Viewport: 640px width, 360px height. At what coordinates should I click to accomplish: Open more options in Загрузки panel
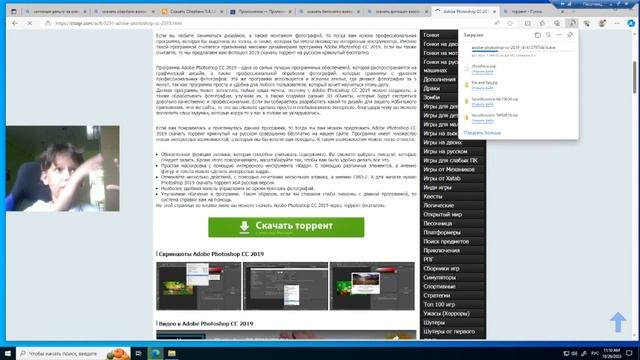(559, 35)
